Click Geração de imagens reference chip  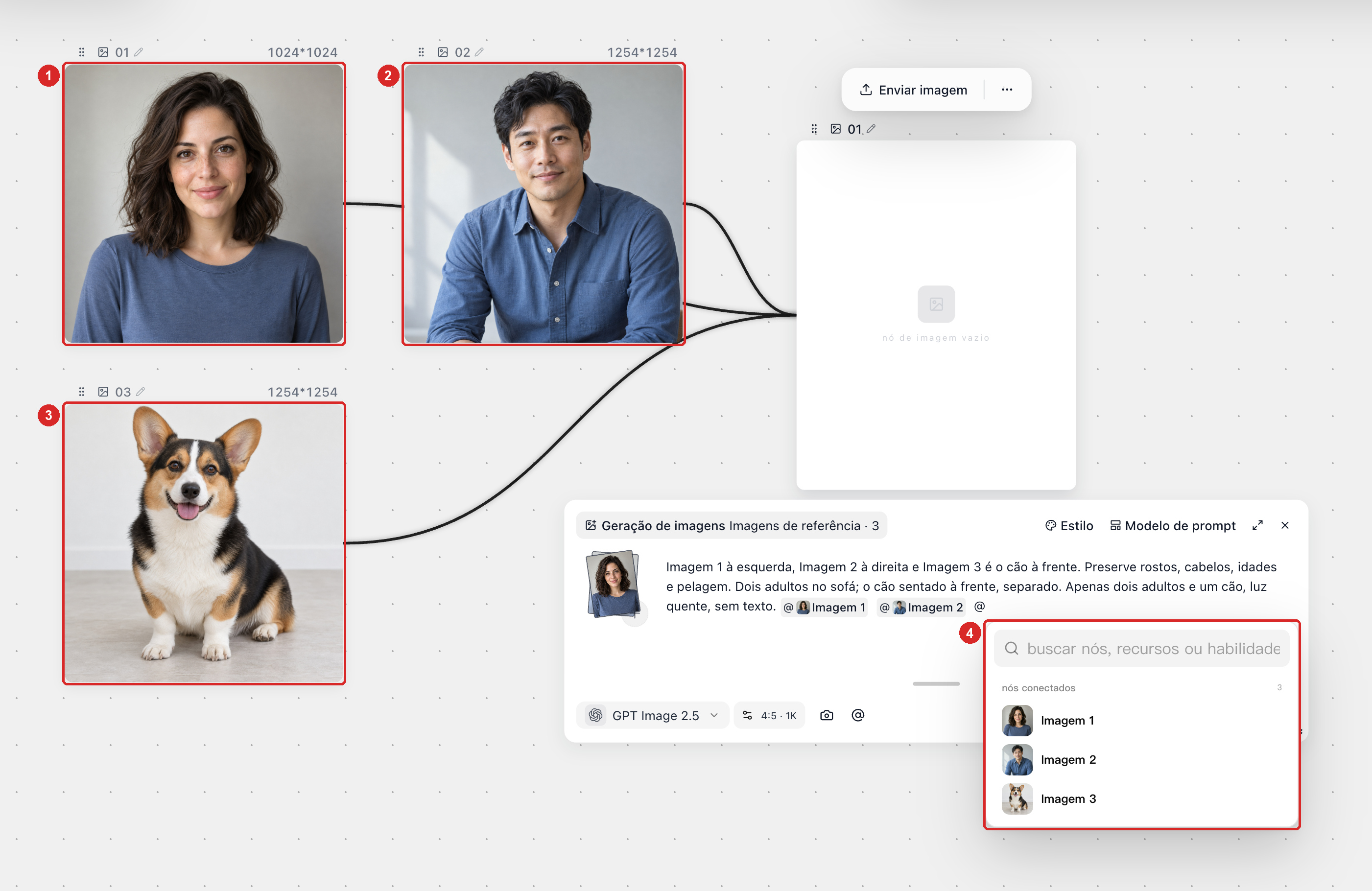(x=732, y=526)
